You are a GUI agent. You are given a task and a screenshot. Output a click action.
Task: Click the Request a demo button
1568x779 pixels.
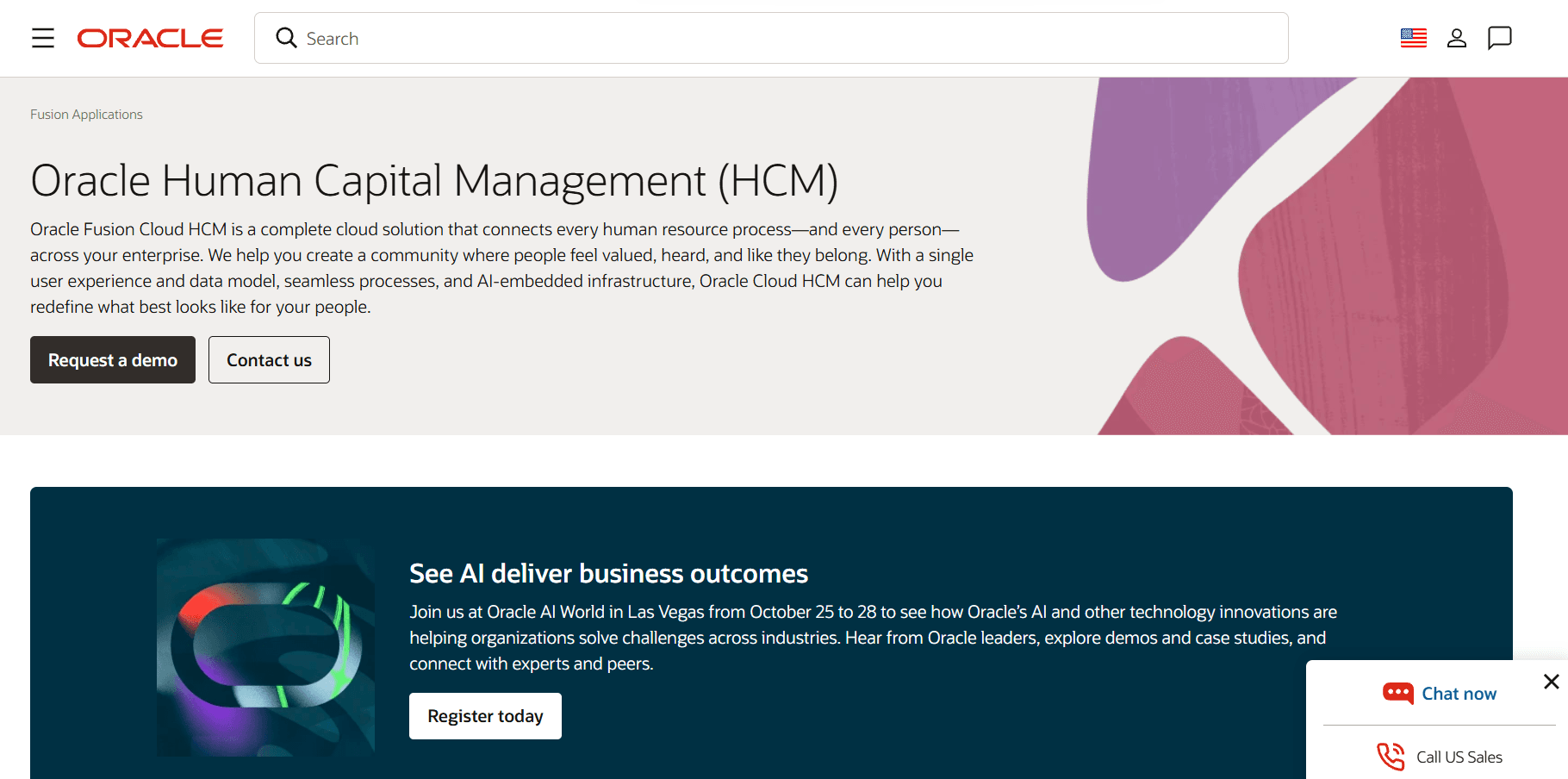click(x=113, y=360)
